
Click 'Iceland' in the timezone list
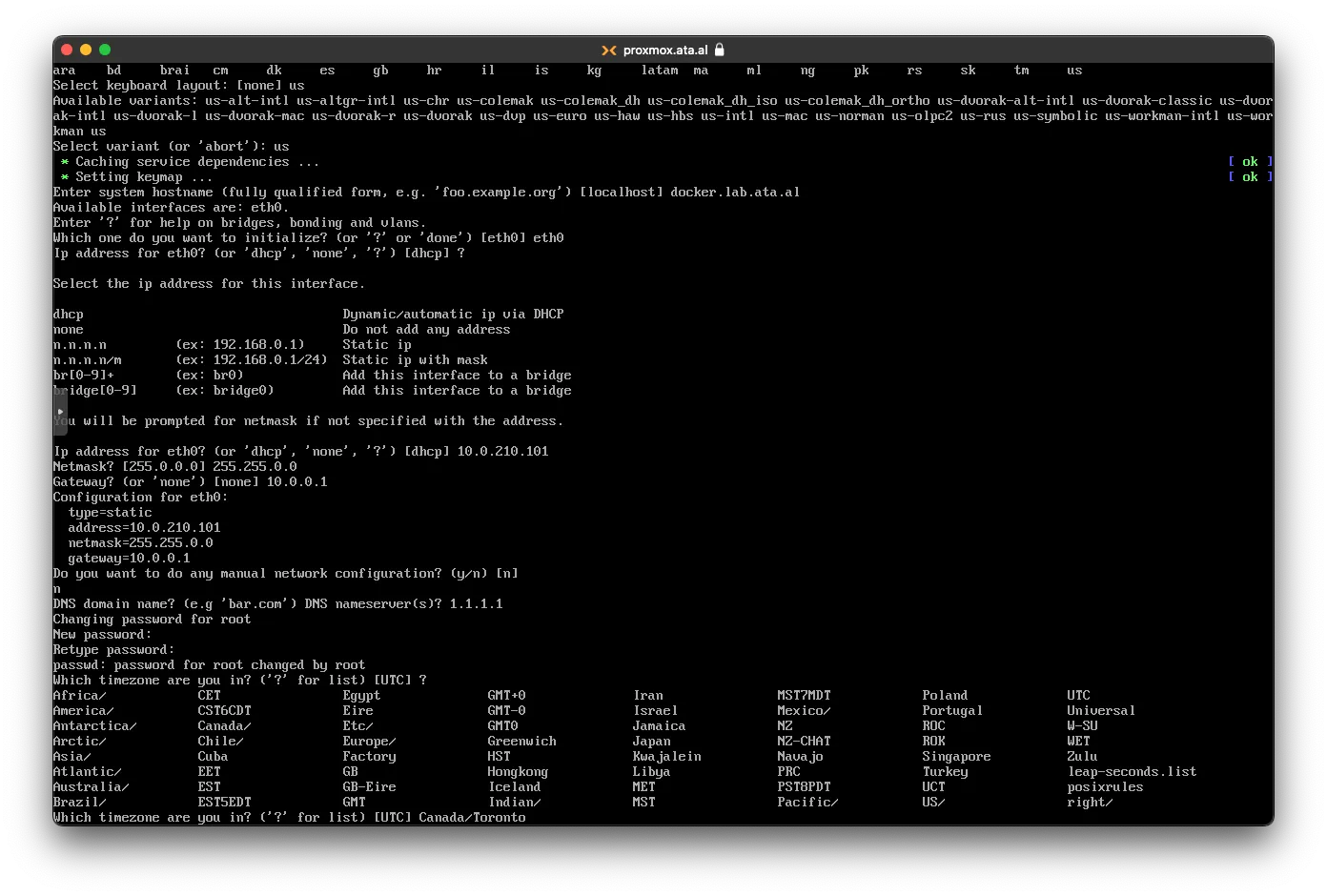(515, 787)
